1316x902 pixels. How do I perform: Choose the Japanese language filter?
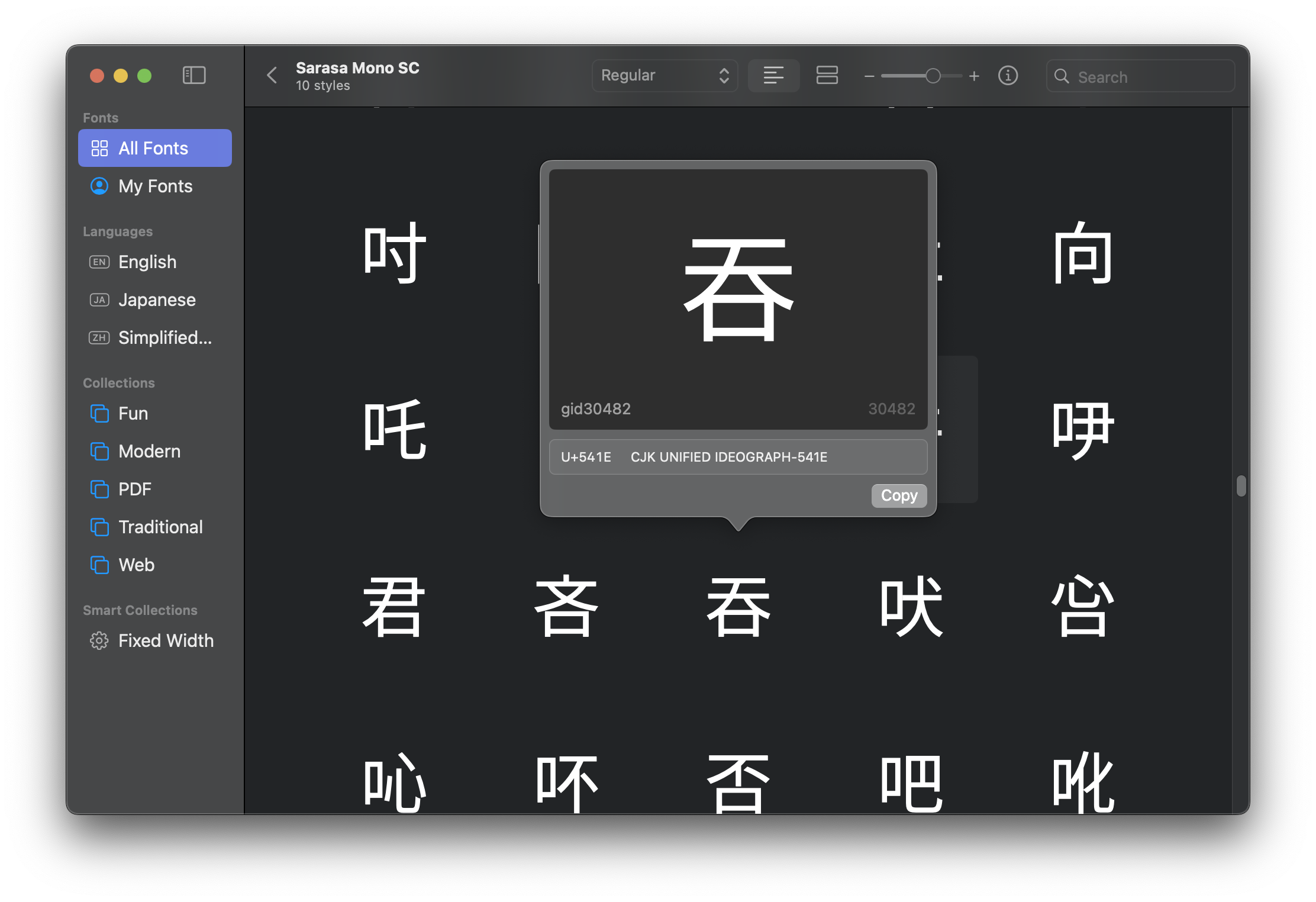point(156,299)
